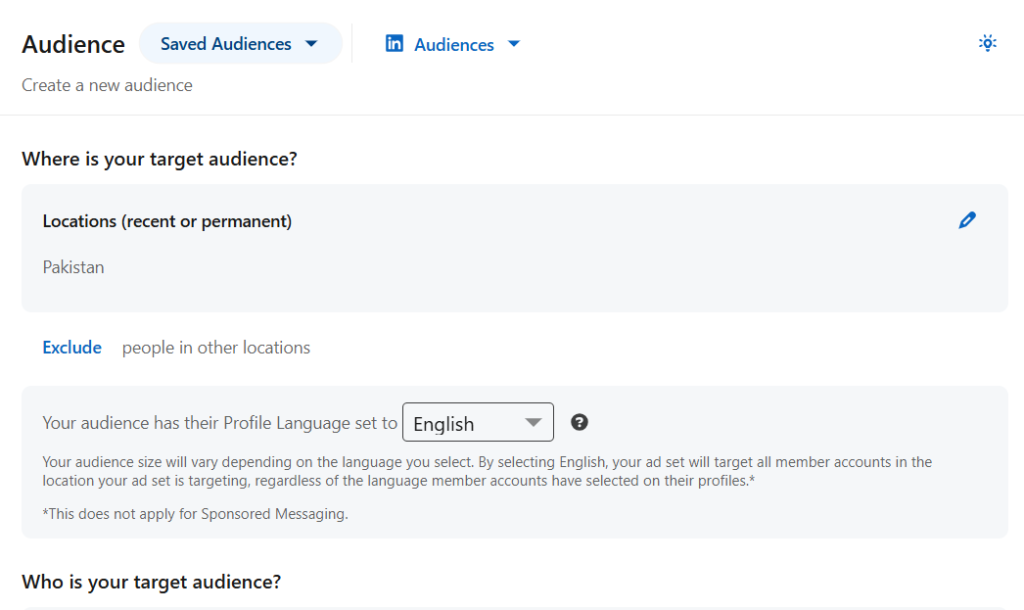
Task: Click the caret arrow next to Audiences
Action: click(514, 44)
